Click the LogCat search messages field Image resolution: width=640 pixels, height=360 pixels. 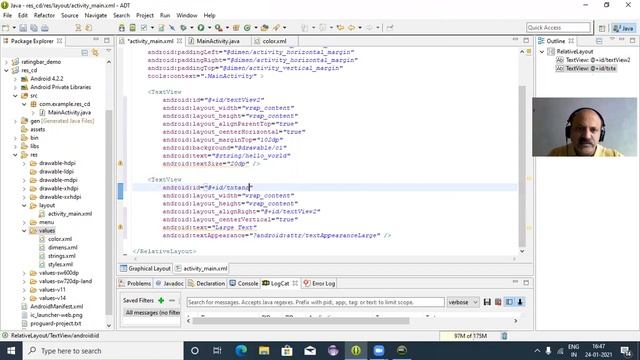pyautogui.click(x=316, y=302)
